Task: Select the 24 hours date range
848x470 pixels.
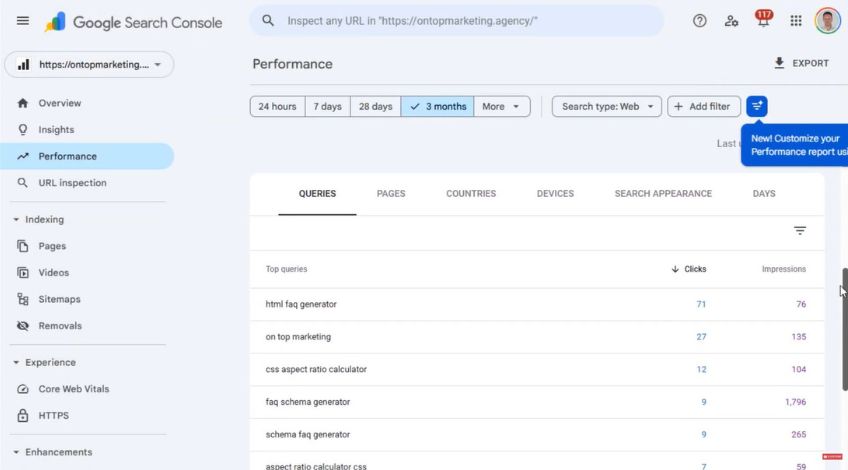Action: 277,107
